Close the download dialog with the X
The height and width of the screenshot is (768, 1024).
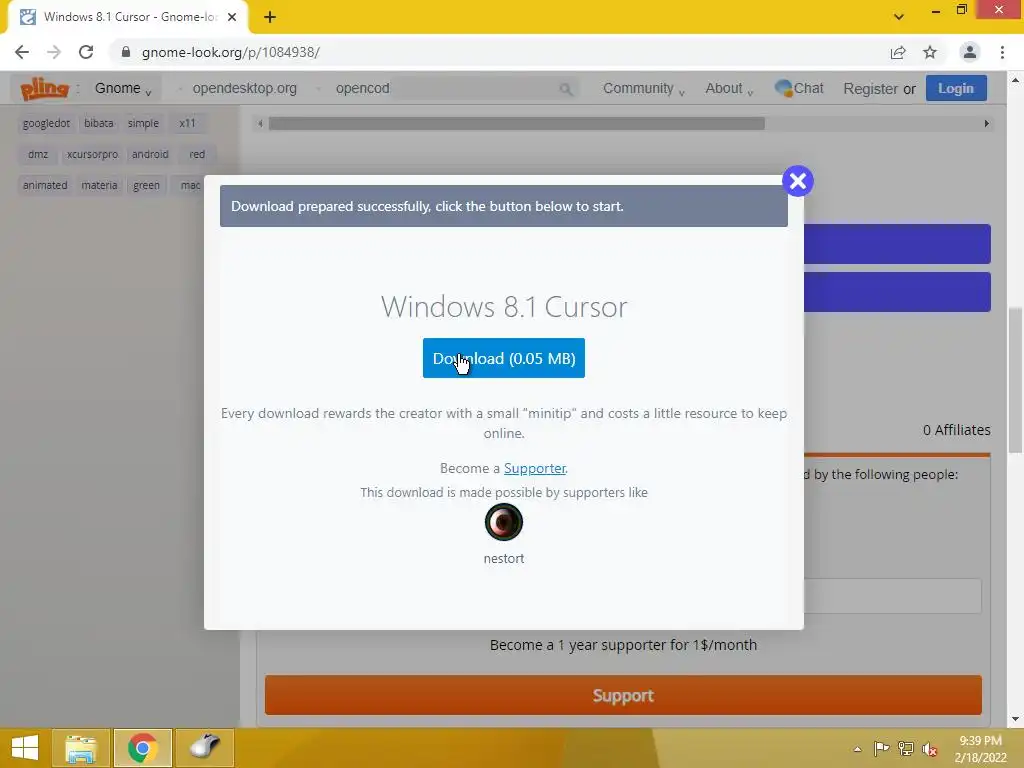point(797,181)
